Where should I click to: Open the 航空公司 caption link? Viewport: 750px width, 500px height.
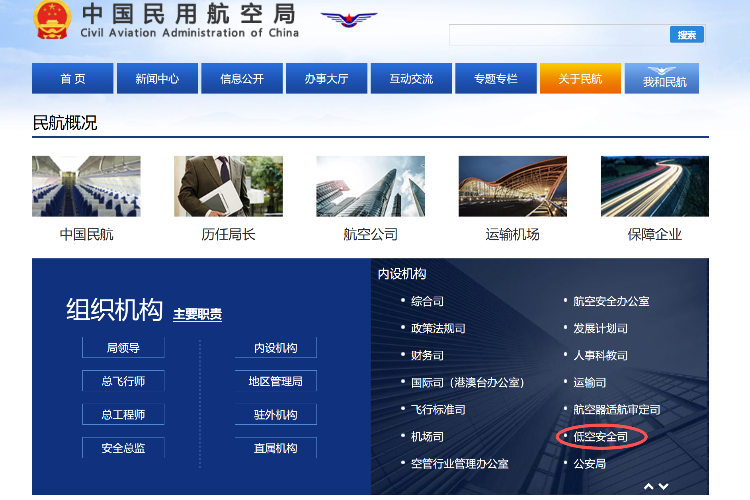[x=371, y=234]
